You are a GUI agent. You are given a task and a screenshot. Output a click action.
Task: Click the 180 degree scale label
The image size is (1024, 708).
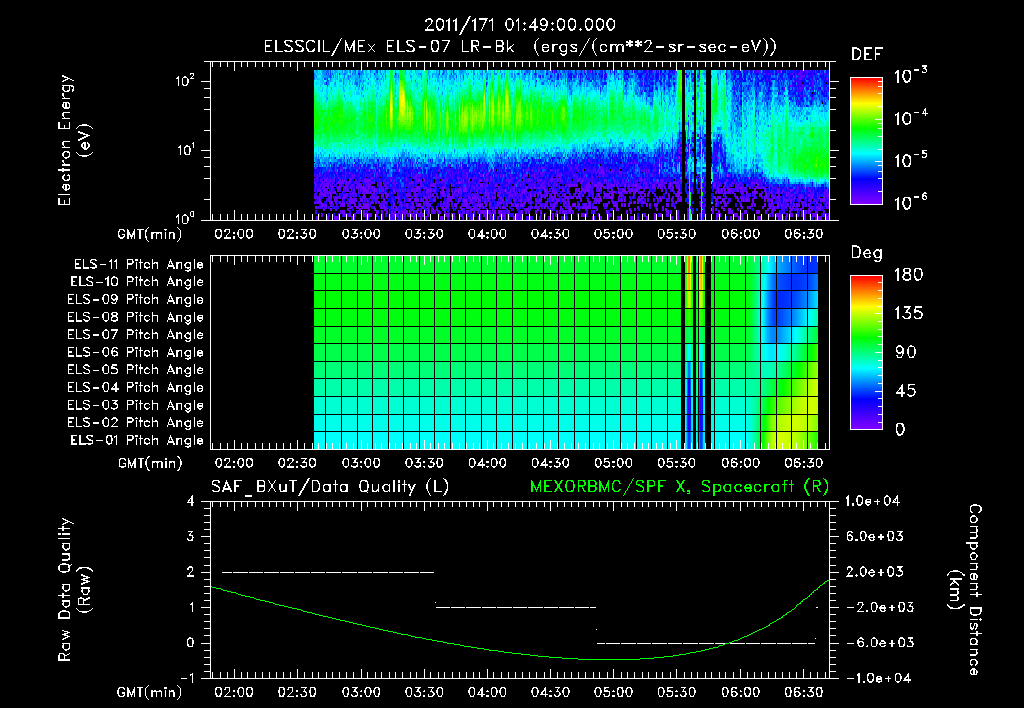[908, 275]
